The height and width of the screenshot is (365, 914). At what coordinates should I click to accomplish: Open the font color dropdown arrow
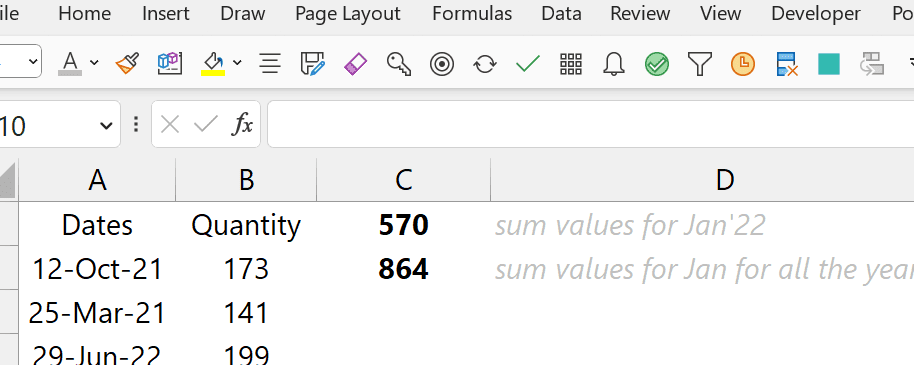coord(94,62)
